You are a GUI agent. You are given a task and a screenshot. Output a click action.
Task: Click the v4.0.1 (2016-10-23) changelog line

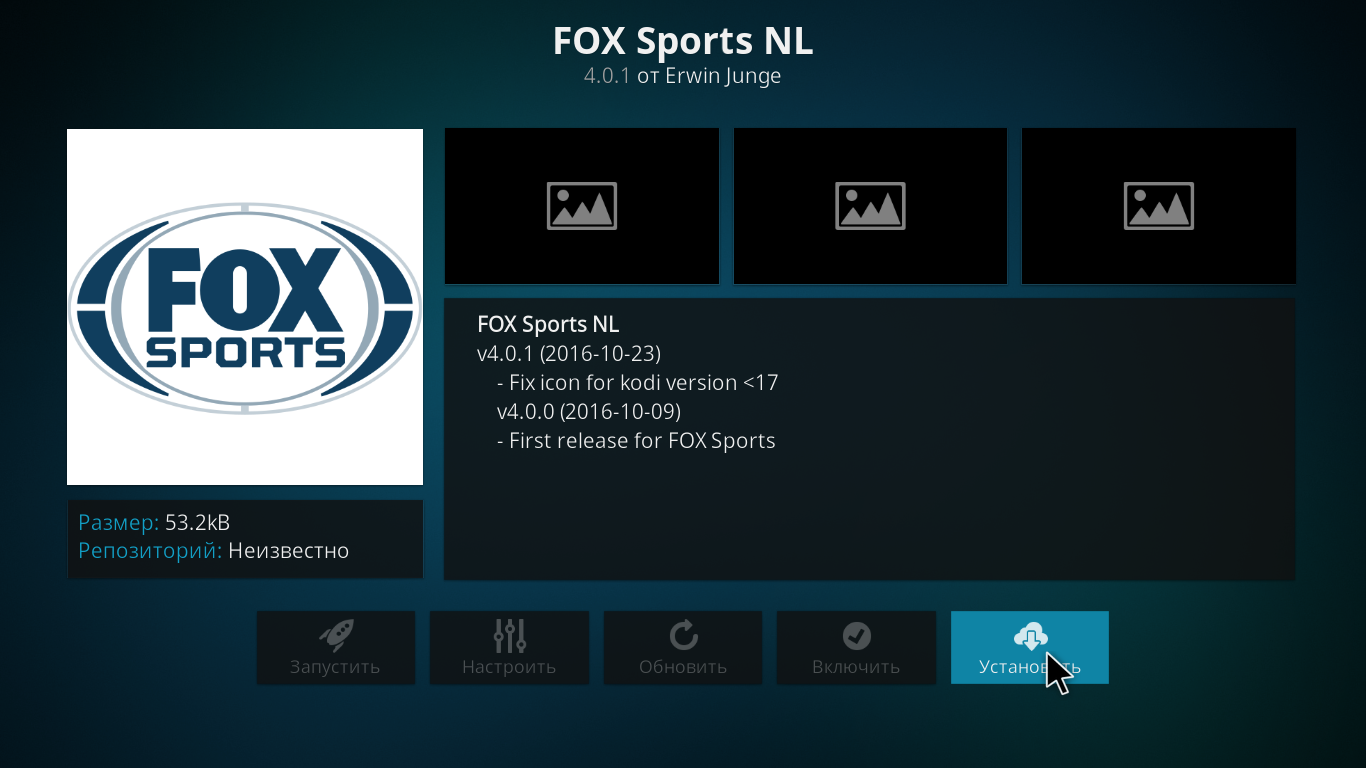pos(569,353)
